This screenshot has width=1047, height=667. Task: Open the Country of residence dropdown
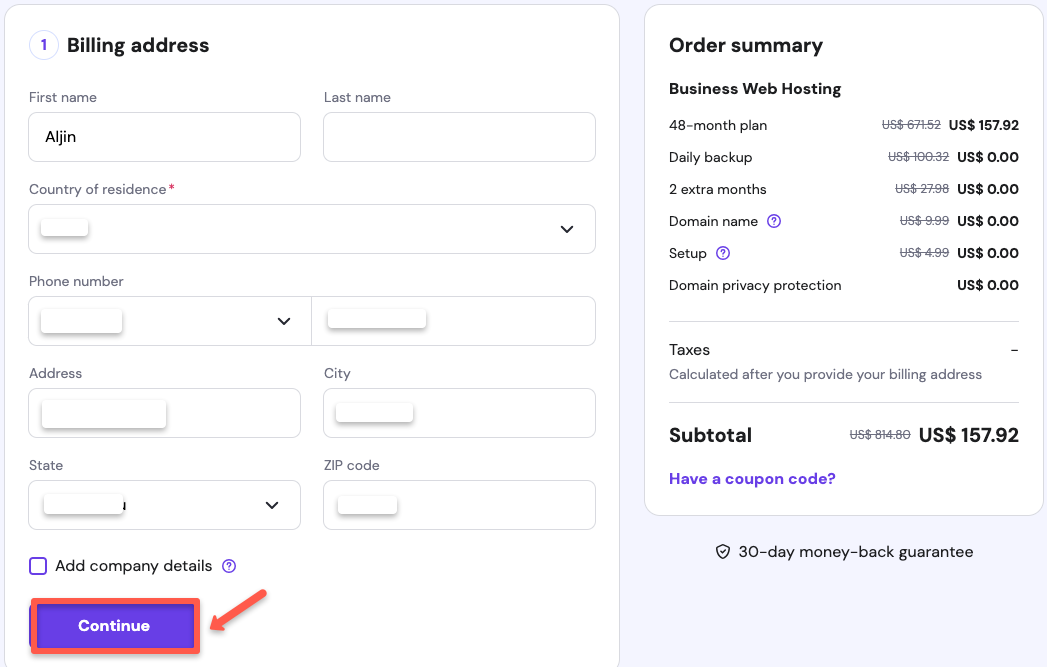click(x=312, y=229)
